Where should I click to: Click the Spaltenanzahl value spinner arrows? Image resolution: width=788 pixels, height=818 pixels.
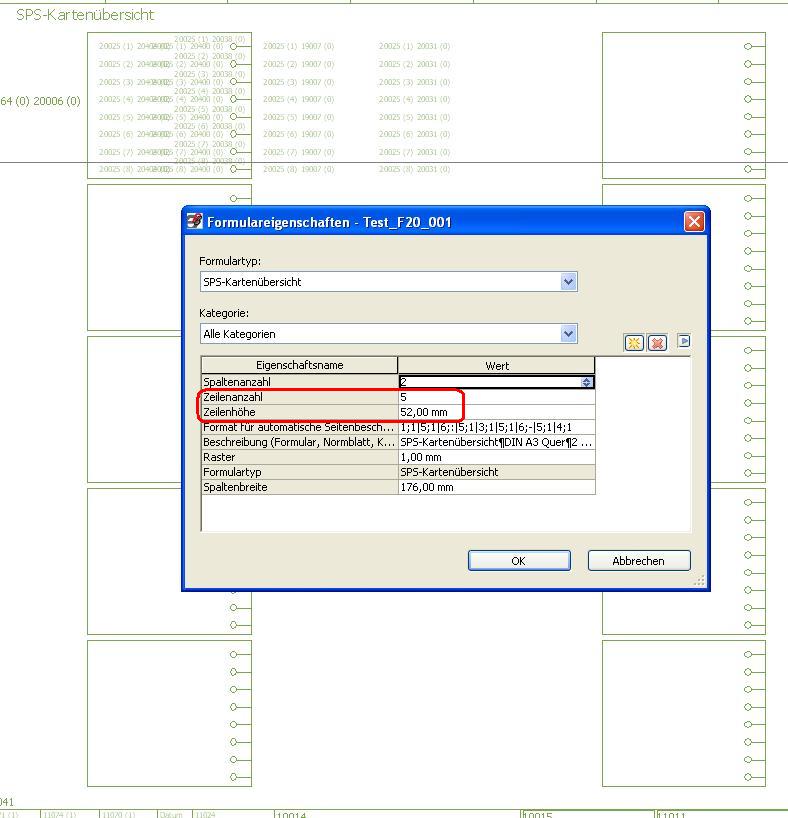click(x=587, y=382)
